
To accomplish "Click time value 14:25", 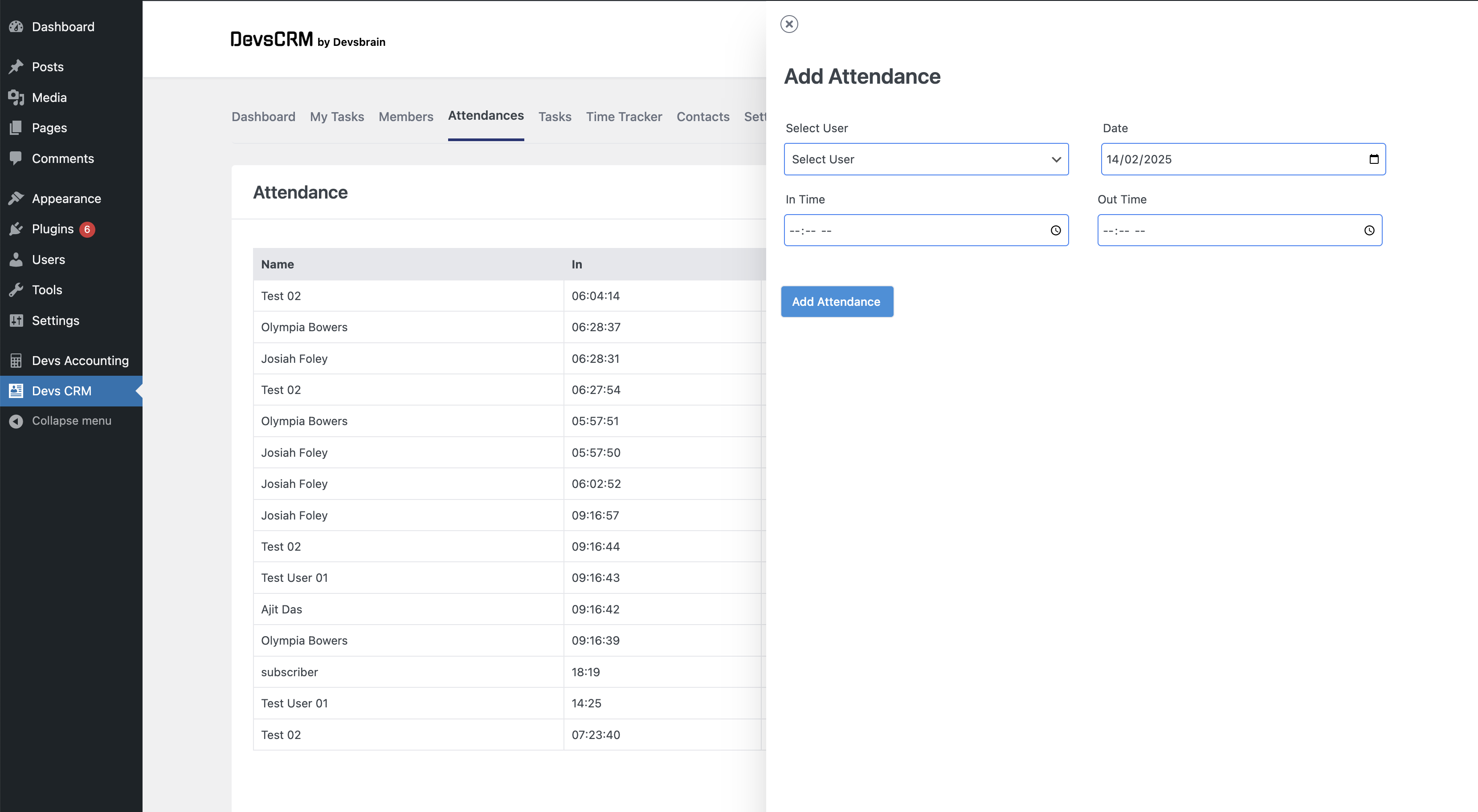I will pos(586,703).
